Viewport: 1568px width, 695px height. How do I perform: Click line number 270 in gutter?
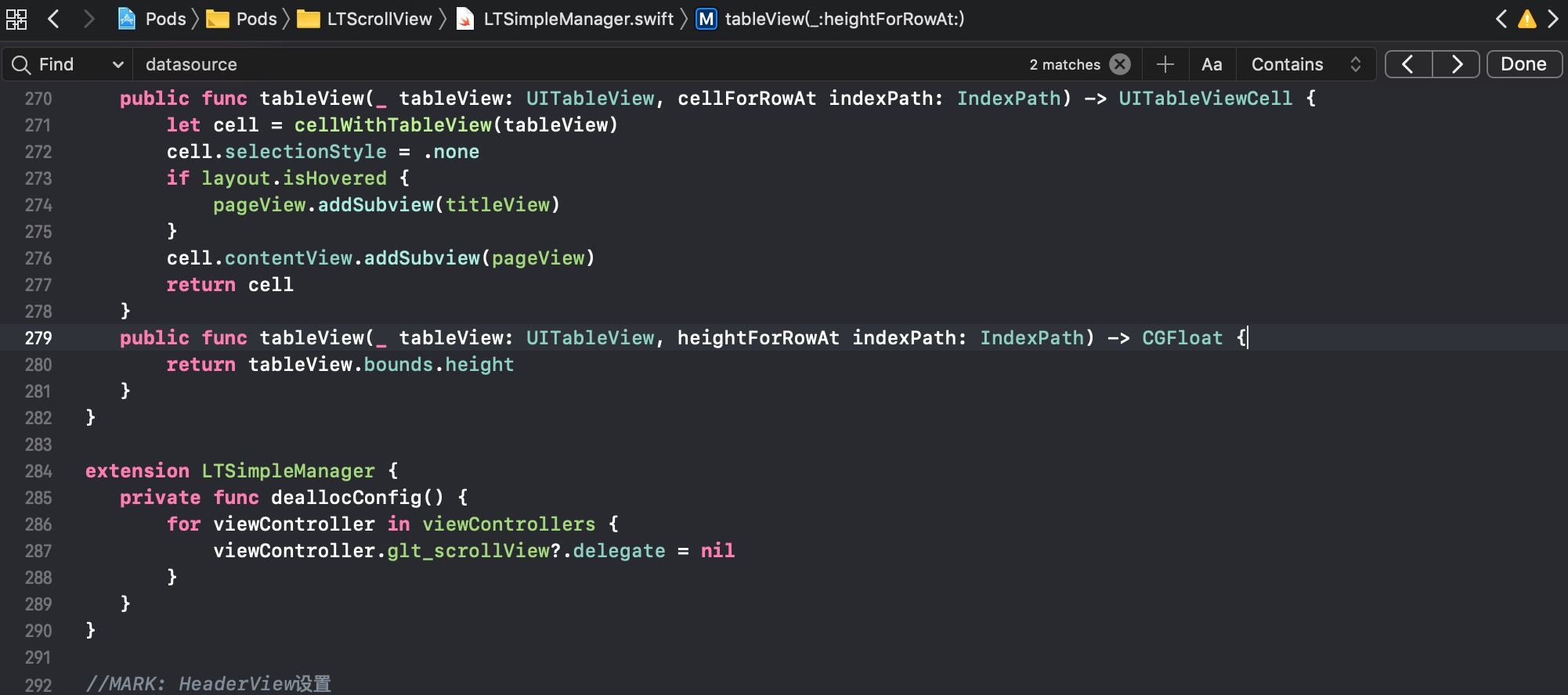[x=38, y=99]
